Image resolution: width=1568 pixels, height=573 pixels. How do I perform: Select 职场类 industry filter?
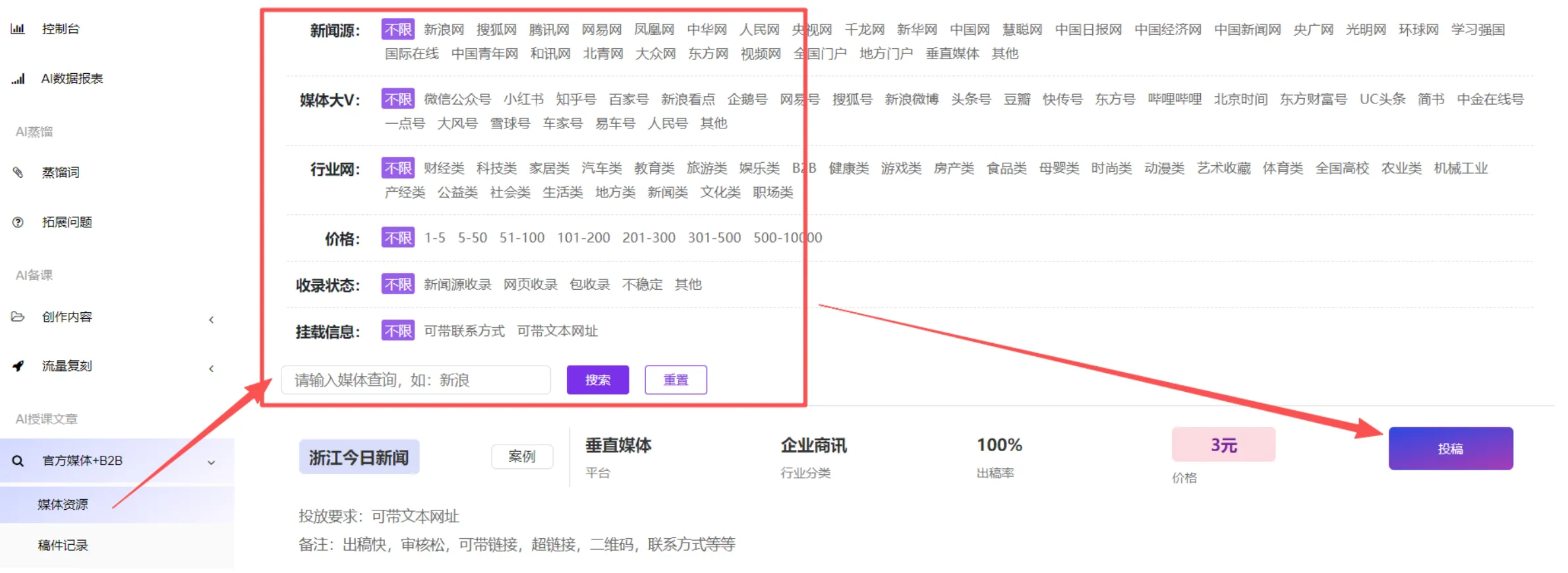[x=773, y=192]
